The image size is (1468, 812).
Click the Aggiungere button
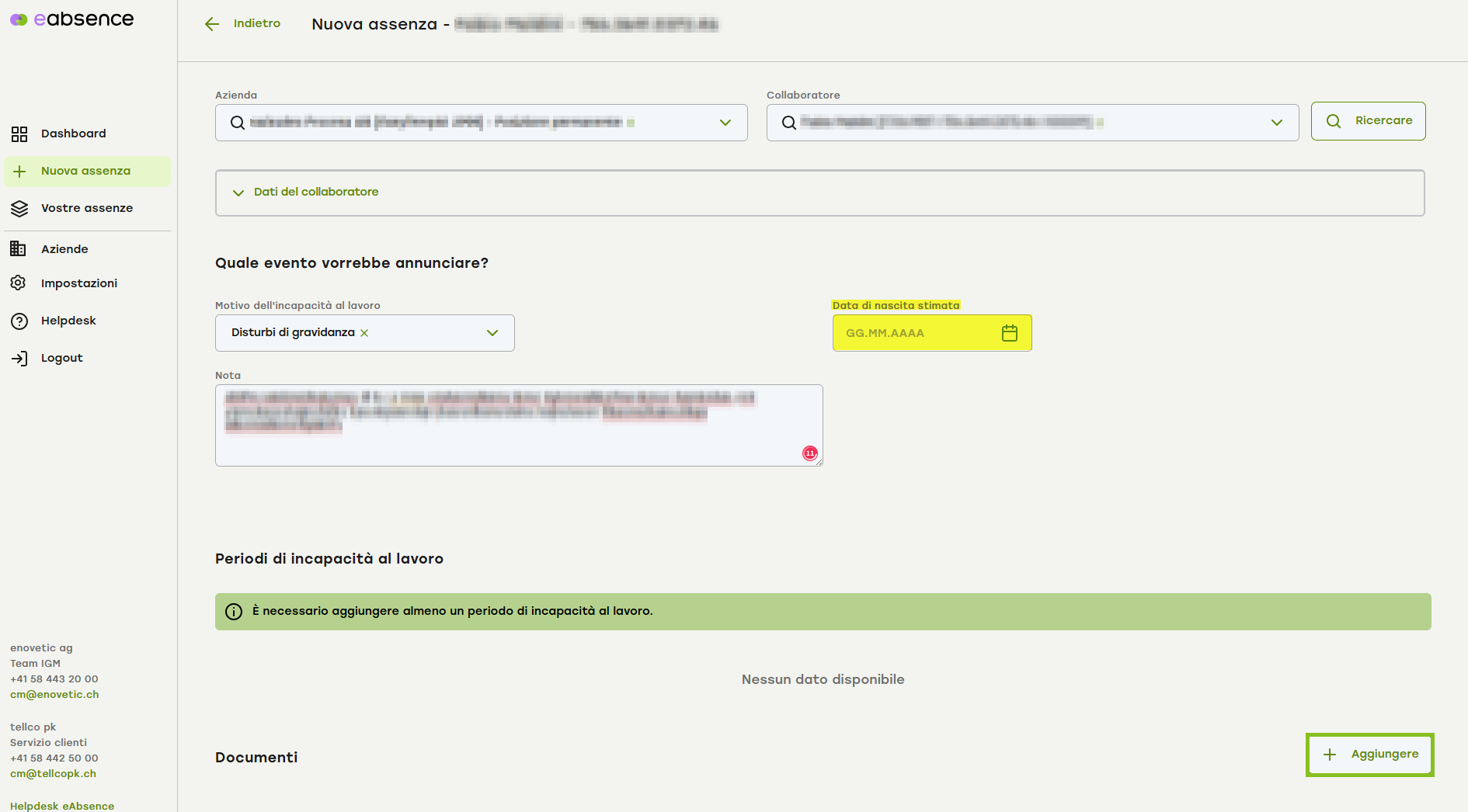pyautogui.click(x=1369, y=755)
